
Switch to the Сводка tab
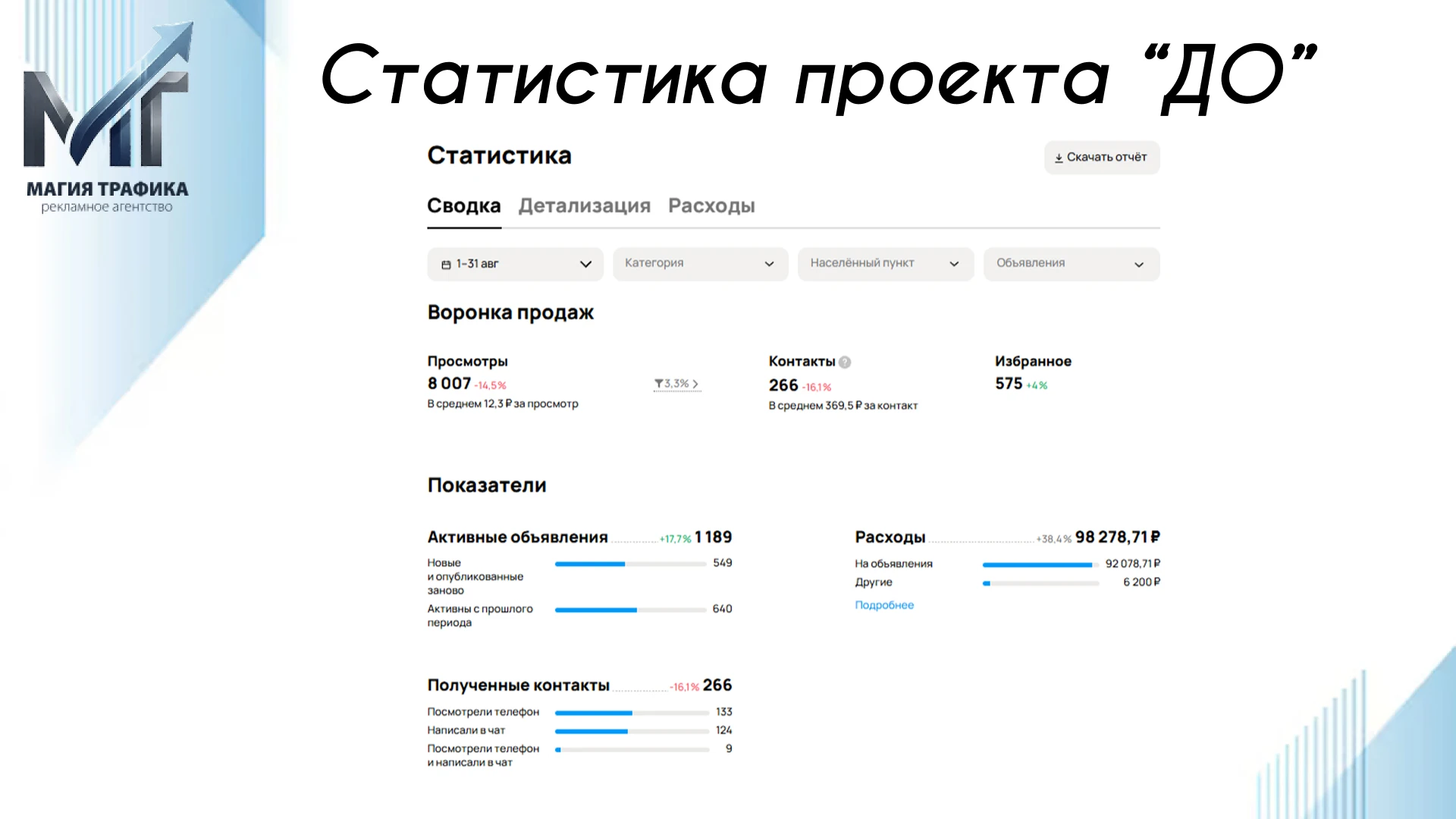tap(464, 206)
